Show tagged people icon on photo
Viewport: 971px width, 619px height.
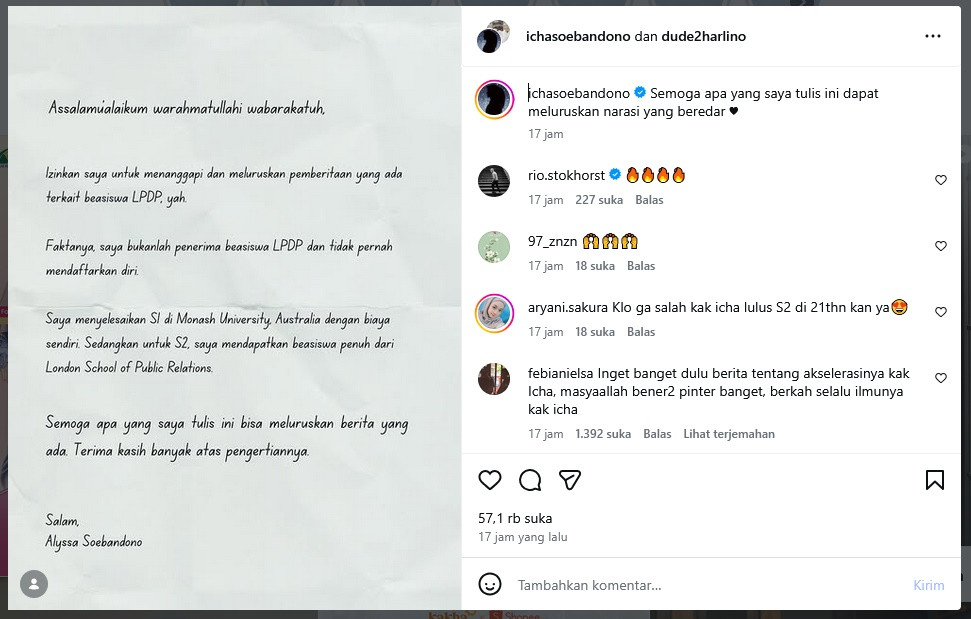click(34, 584)
